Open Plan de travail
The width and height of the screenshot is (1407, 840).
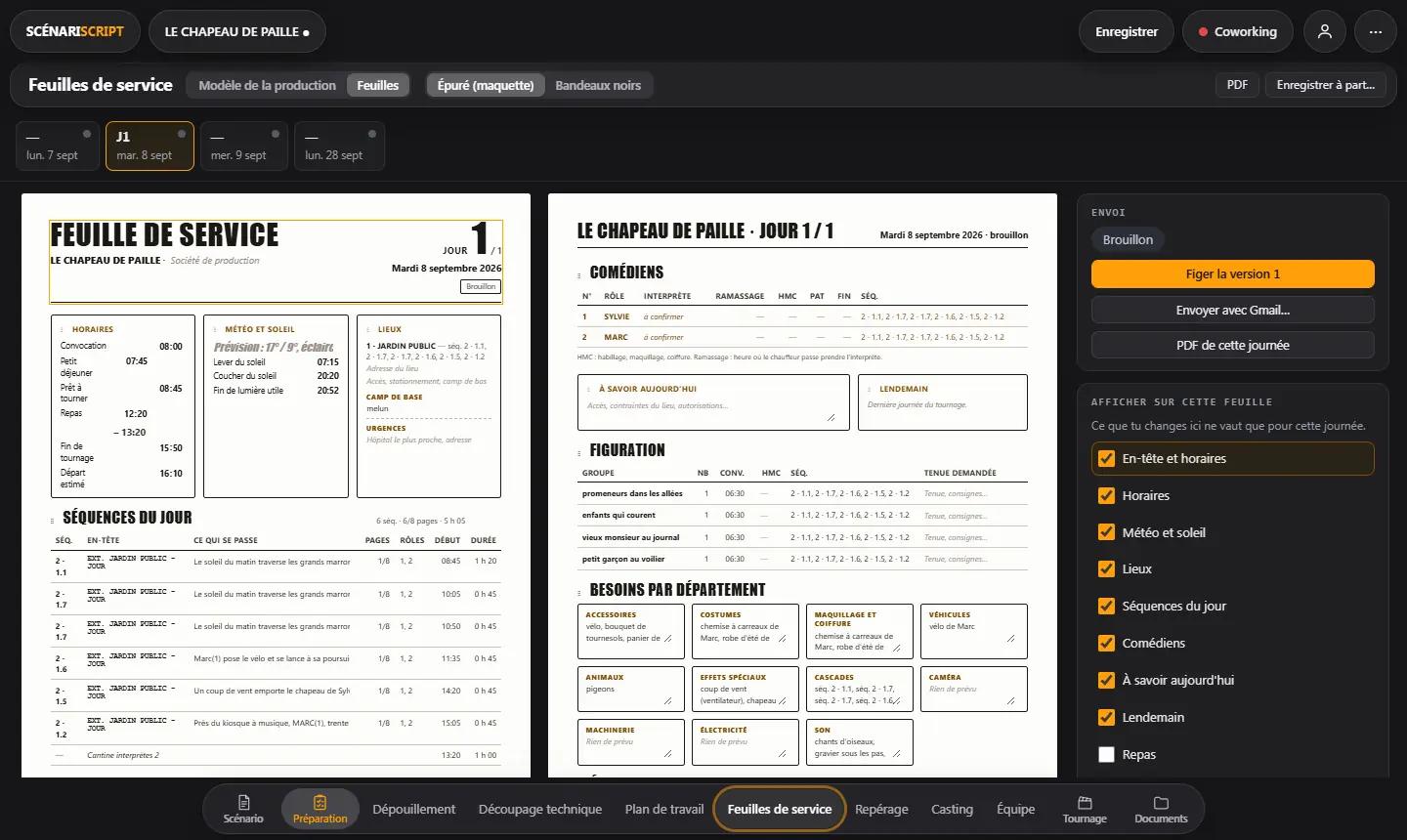[664, 809]
